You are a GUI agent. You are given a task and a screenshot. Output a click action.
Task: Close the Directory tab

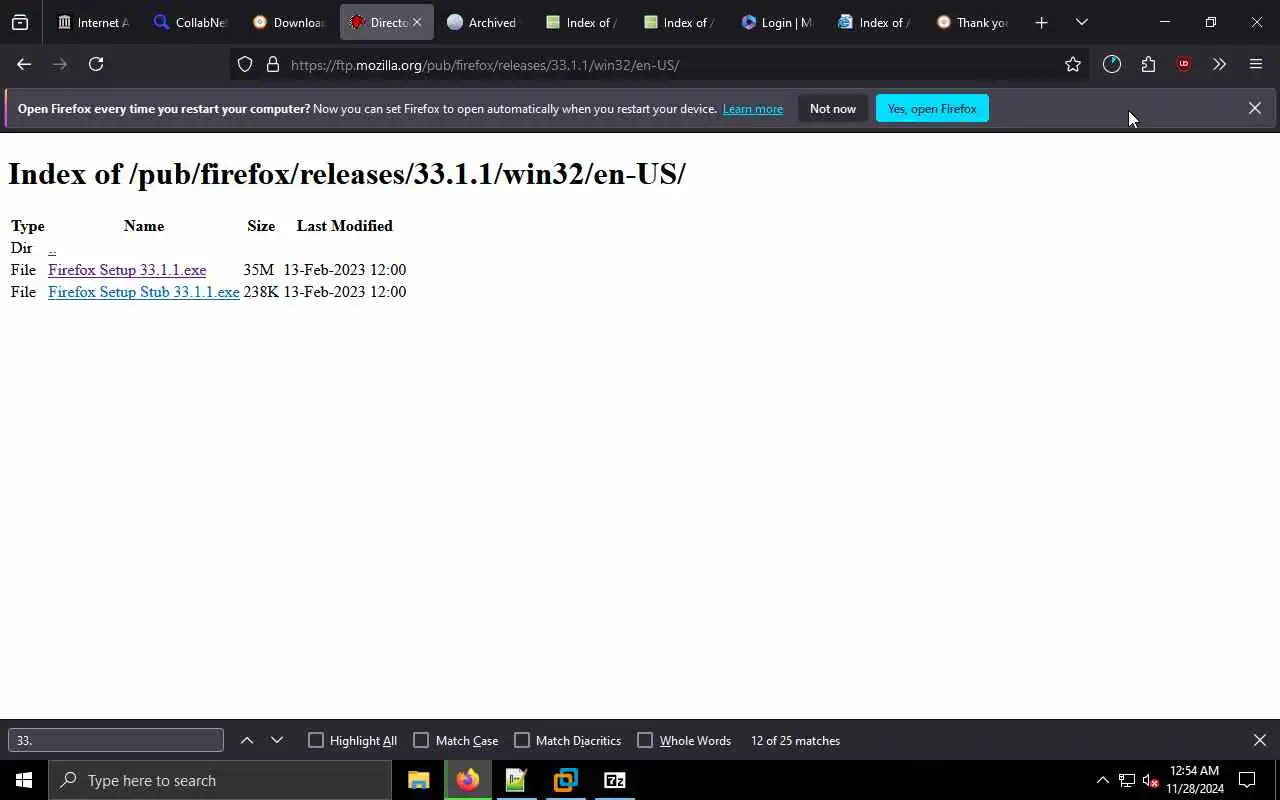click(x=417, y=22)
